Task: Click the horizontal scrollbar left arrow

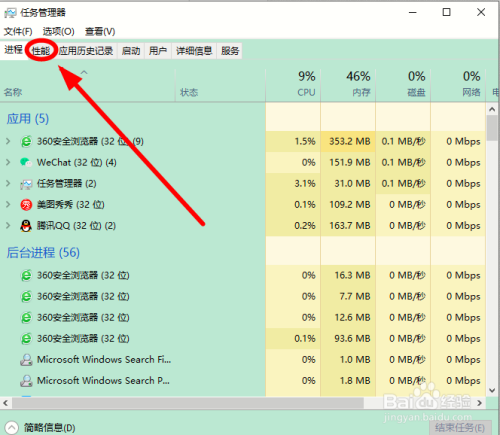Action: [x=6, y=403]
